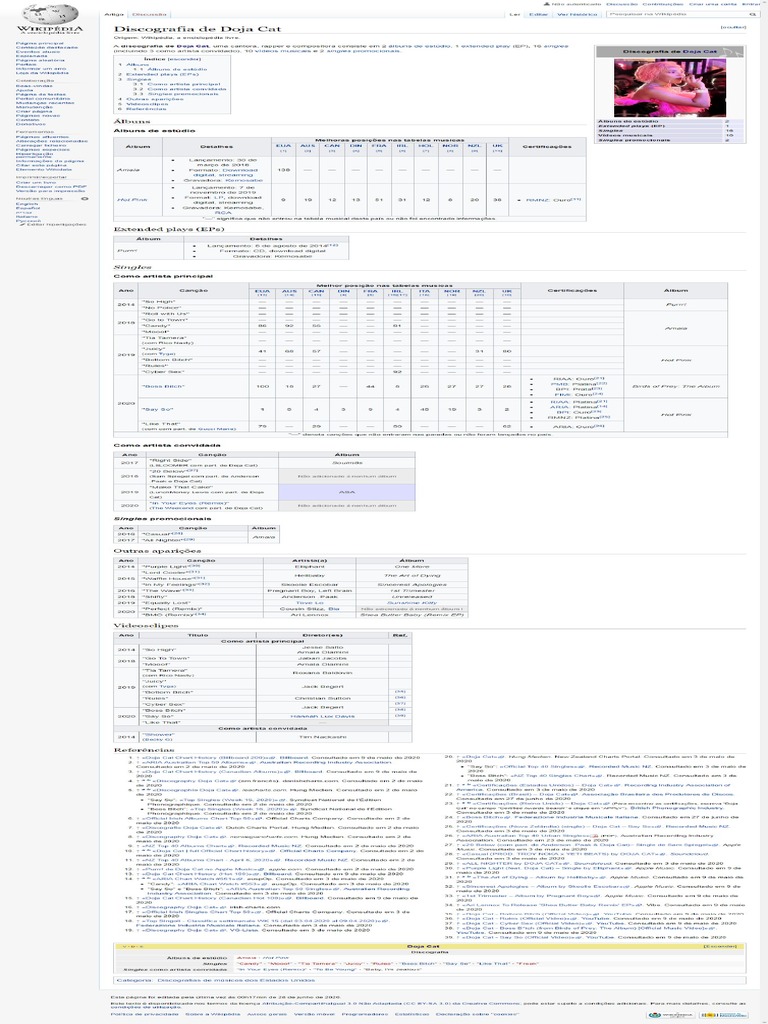Click the Criar uma conta link
Screen dimensions: 768x1024
[x=712, y=4]
